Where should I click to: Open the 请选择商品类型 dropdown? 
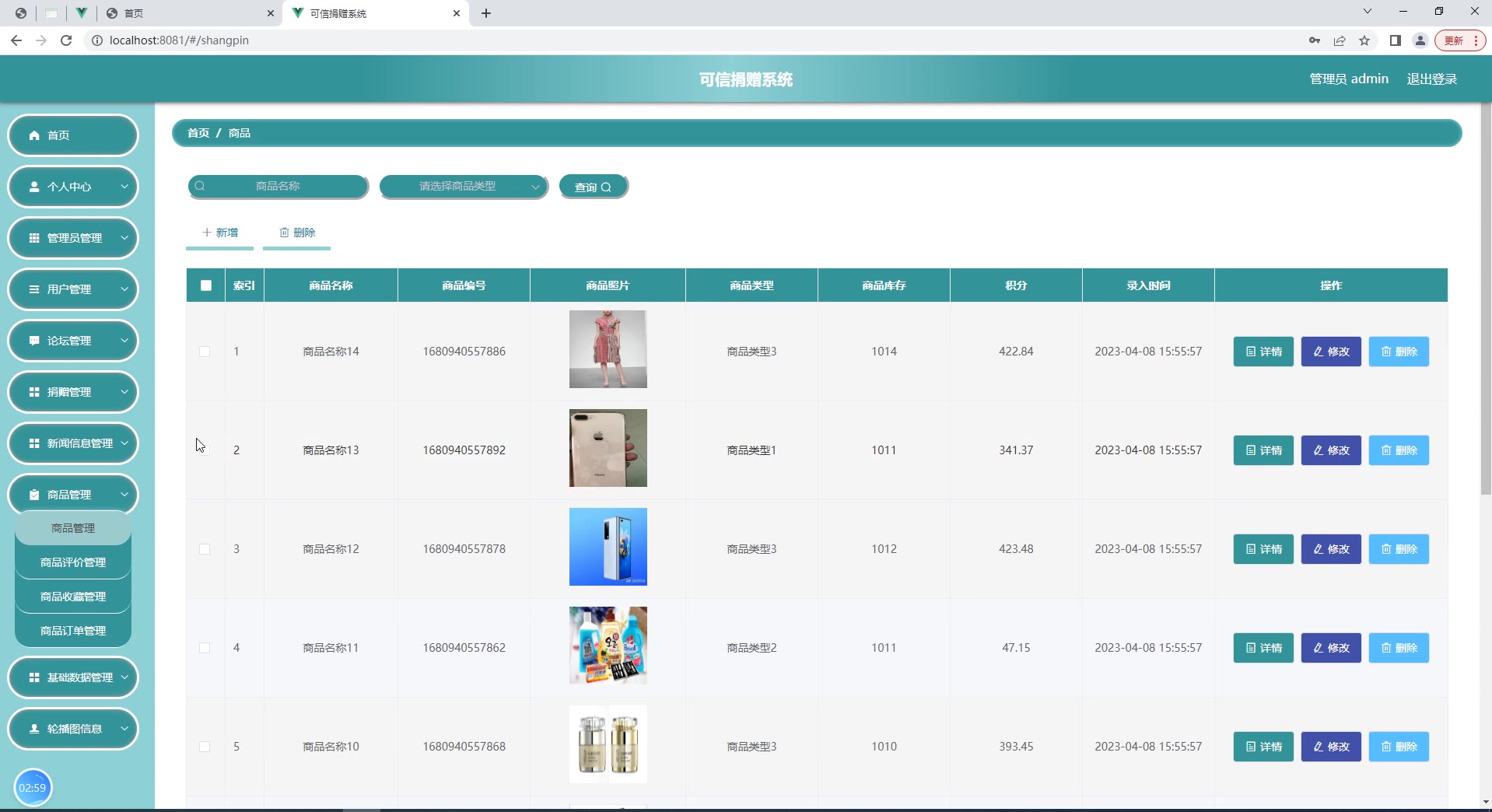(464, 187)
